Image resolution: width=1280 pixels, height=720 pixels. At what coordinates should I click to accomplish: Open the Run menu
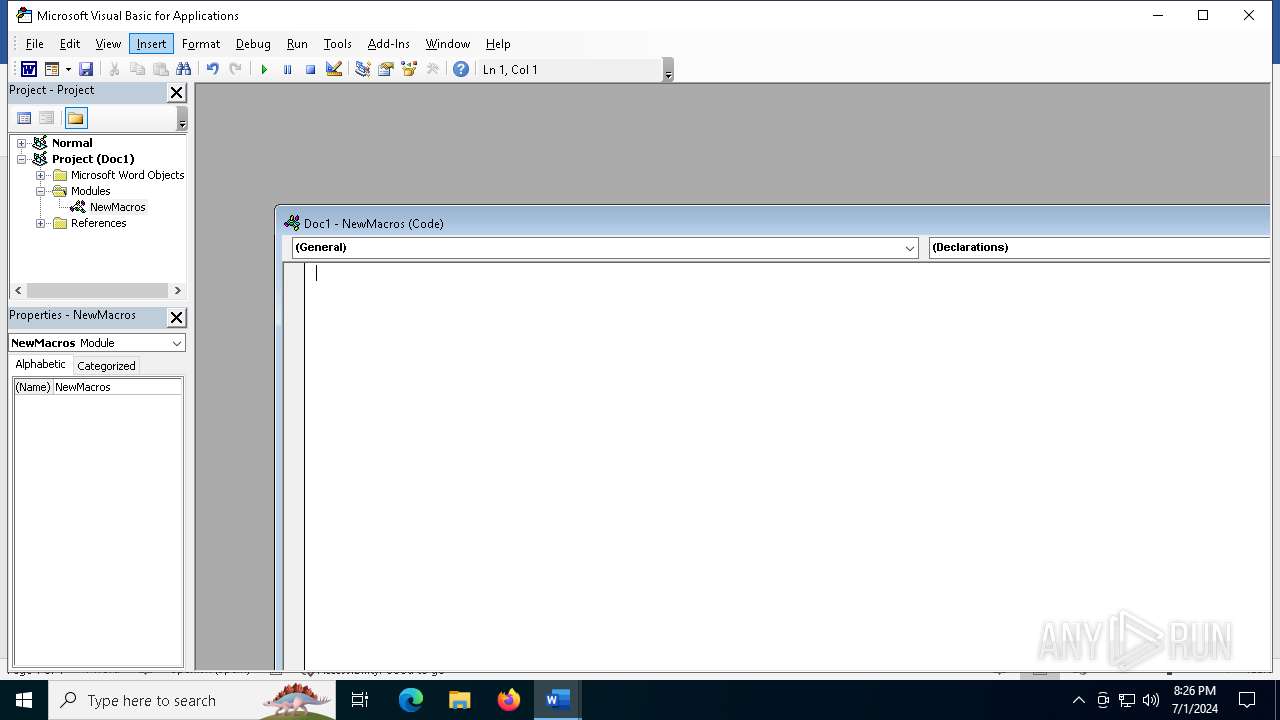297,44
